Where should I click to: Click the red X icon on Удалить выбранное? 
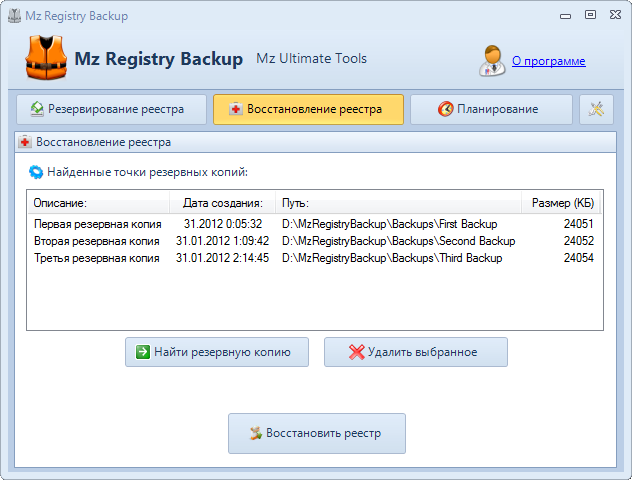pyautogui.click(x=357, y=352)
